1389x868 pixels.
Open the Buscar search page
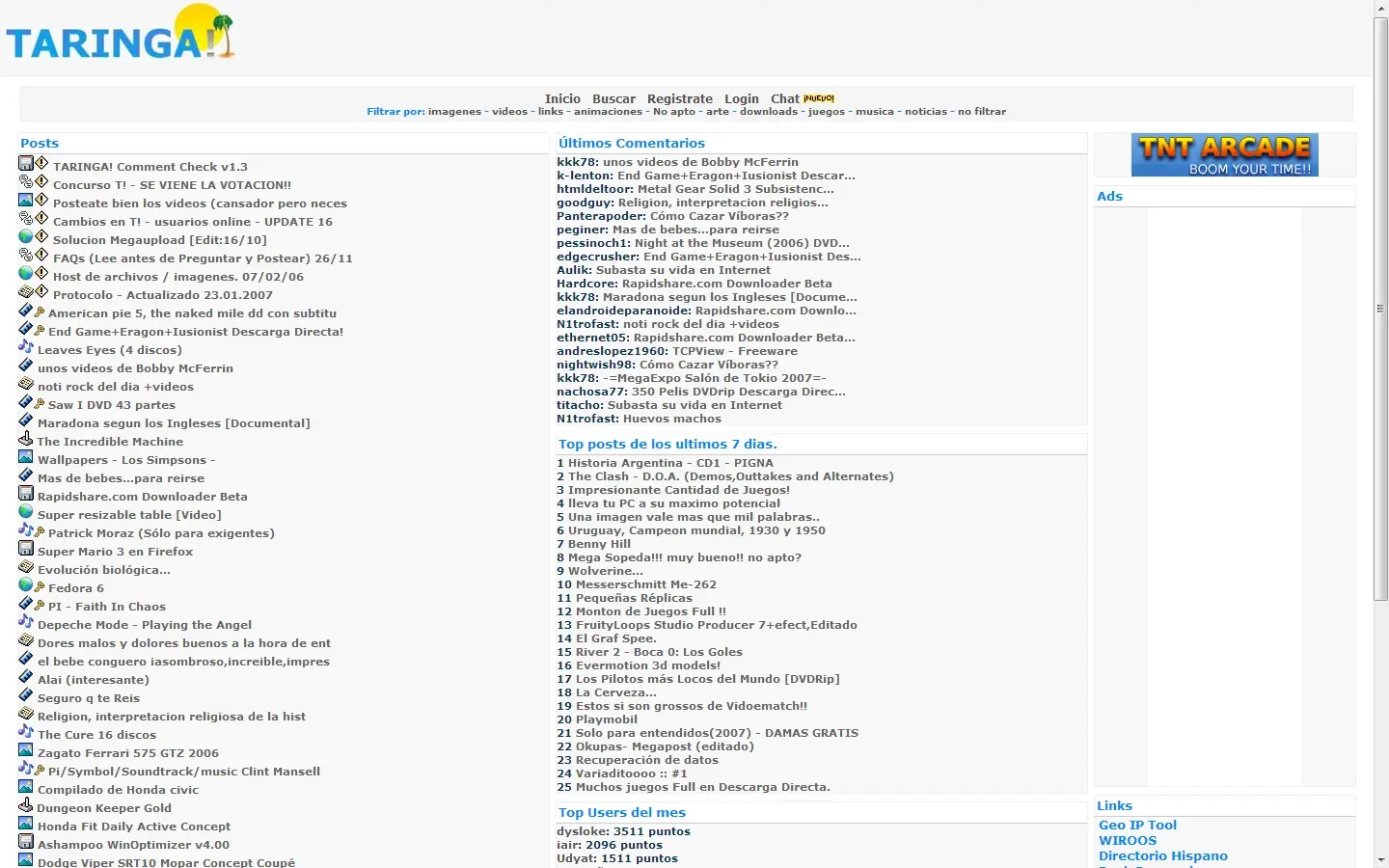(613, 98)
